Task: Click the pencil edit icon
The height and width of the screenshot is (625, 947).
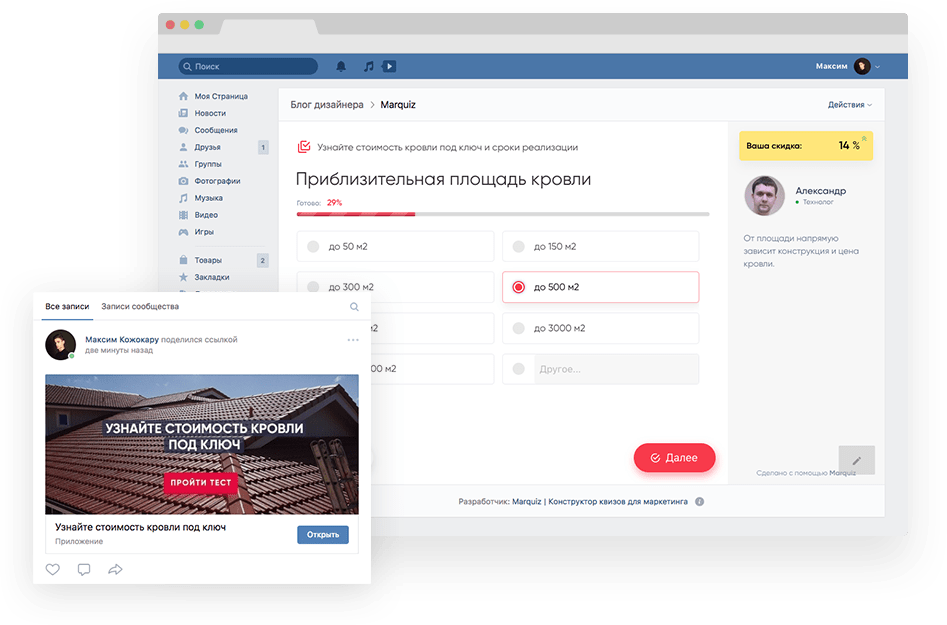Action: coord(857,460)
